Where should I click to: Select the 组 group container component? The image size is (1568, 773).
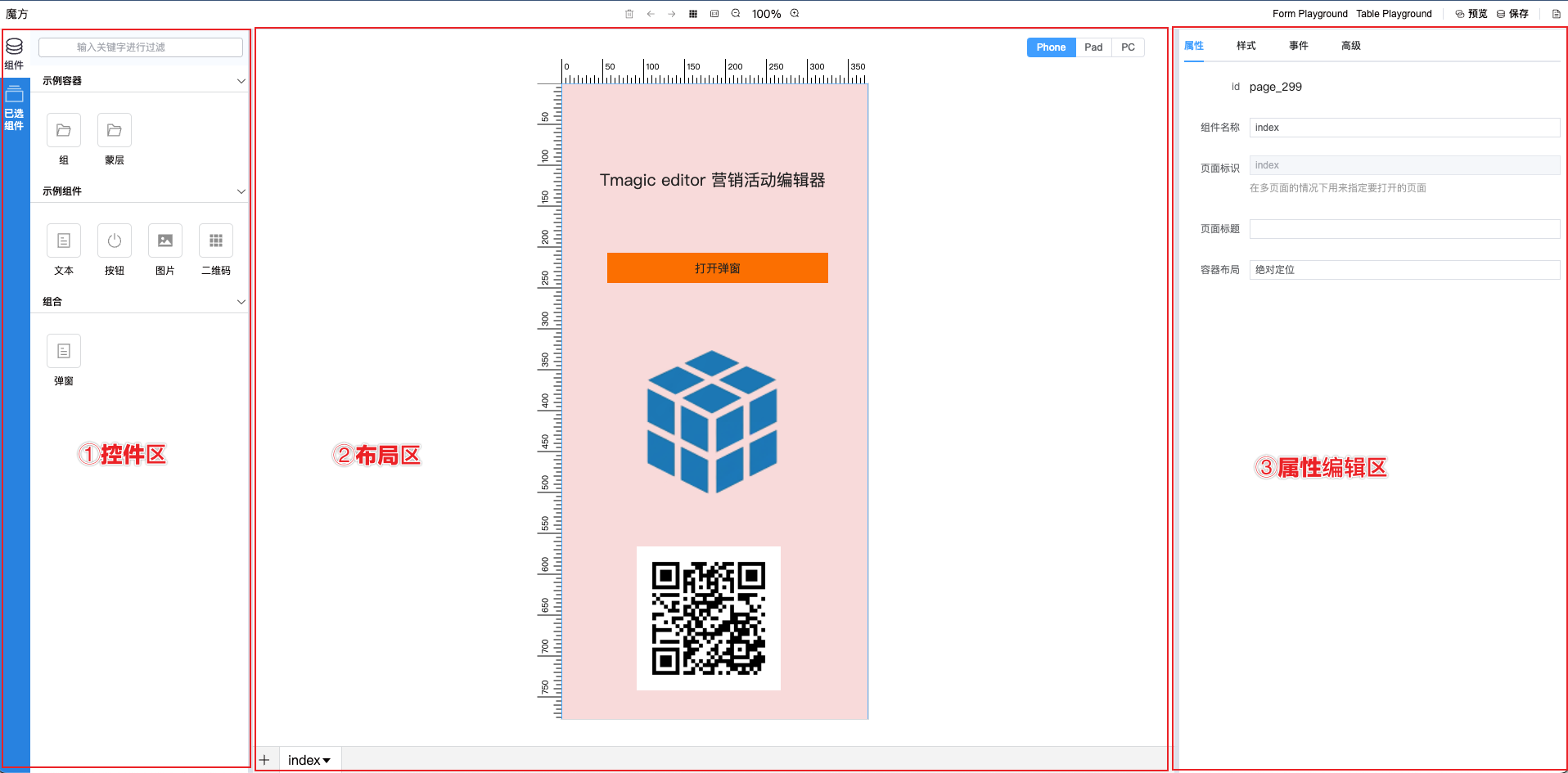coord(64,140)
